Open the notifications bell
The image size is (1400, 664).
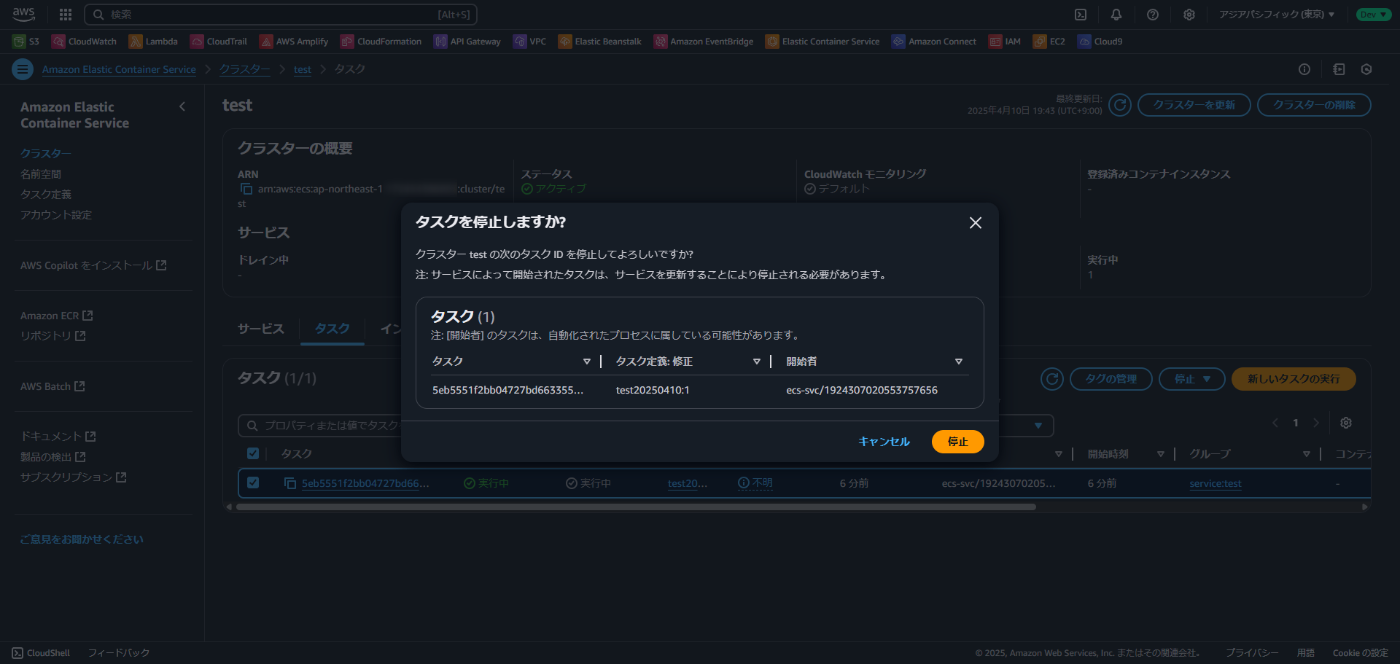[x=1116, y=14]
